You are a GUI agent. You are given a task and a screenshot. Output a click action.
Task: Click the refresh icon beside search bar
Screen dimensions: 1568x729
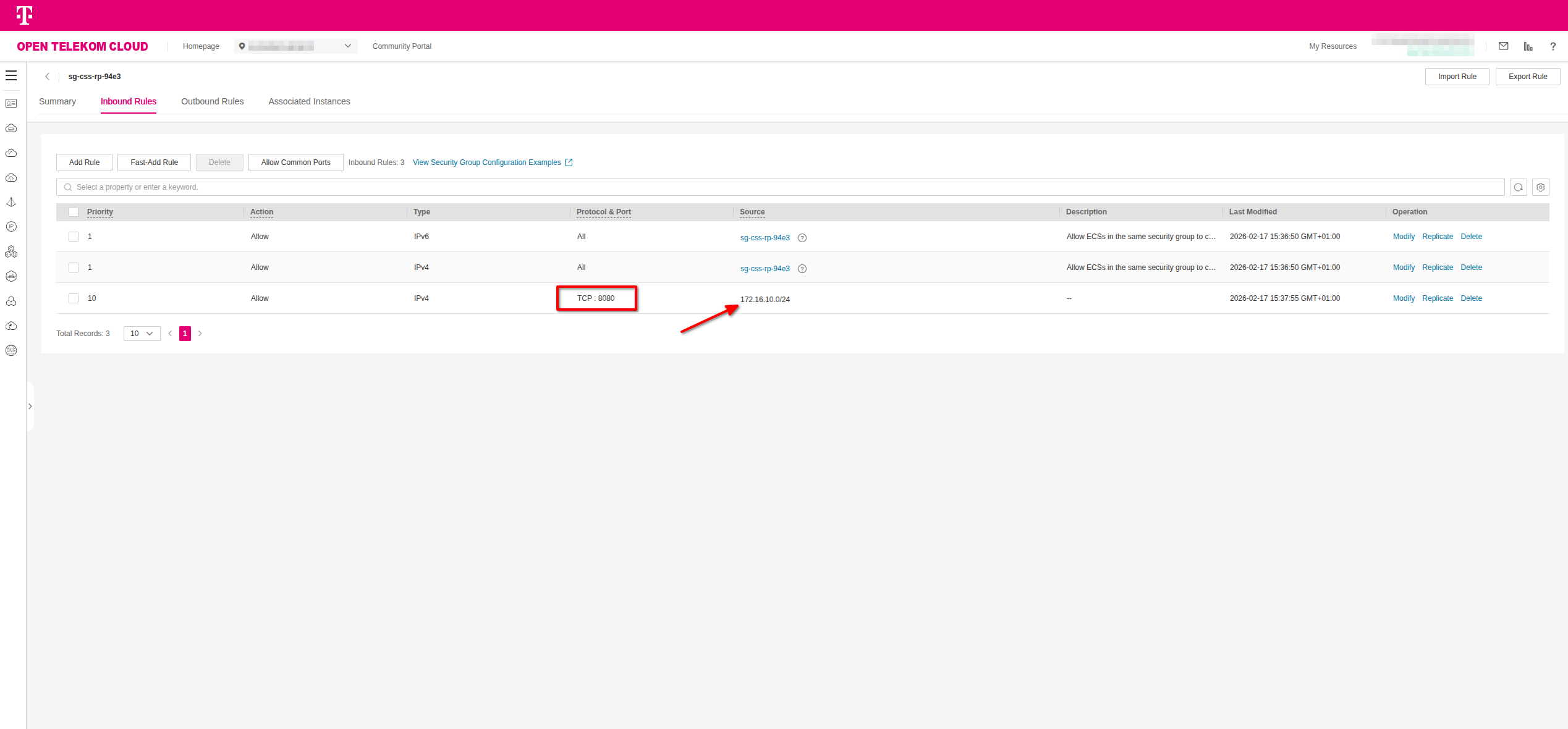coord(1519,187)
